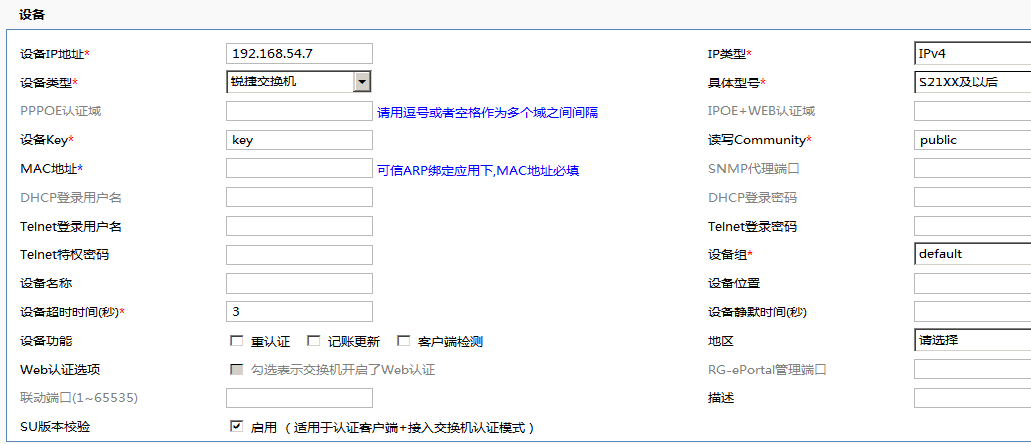Open the 设备类型 dropdown arrow
This screenshot has width=1031, height=444.
362,82
